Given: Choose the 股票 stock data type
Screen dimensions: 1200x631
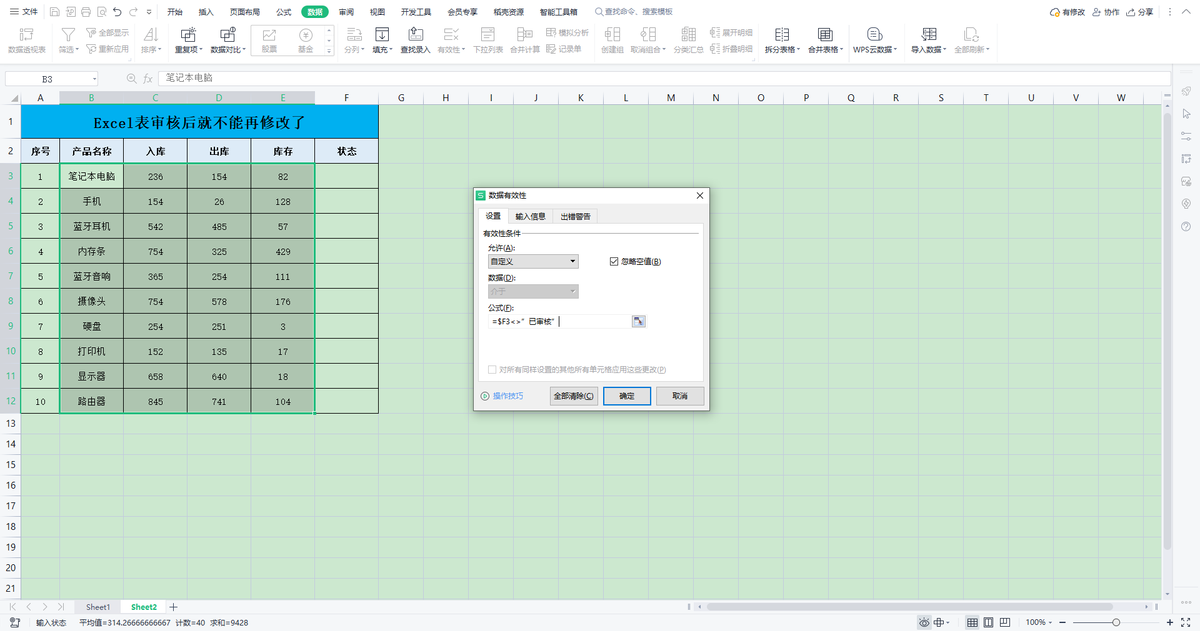Looking at the screenshot, I should (270, 40).
